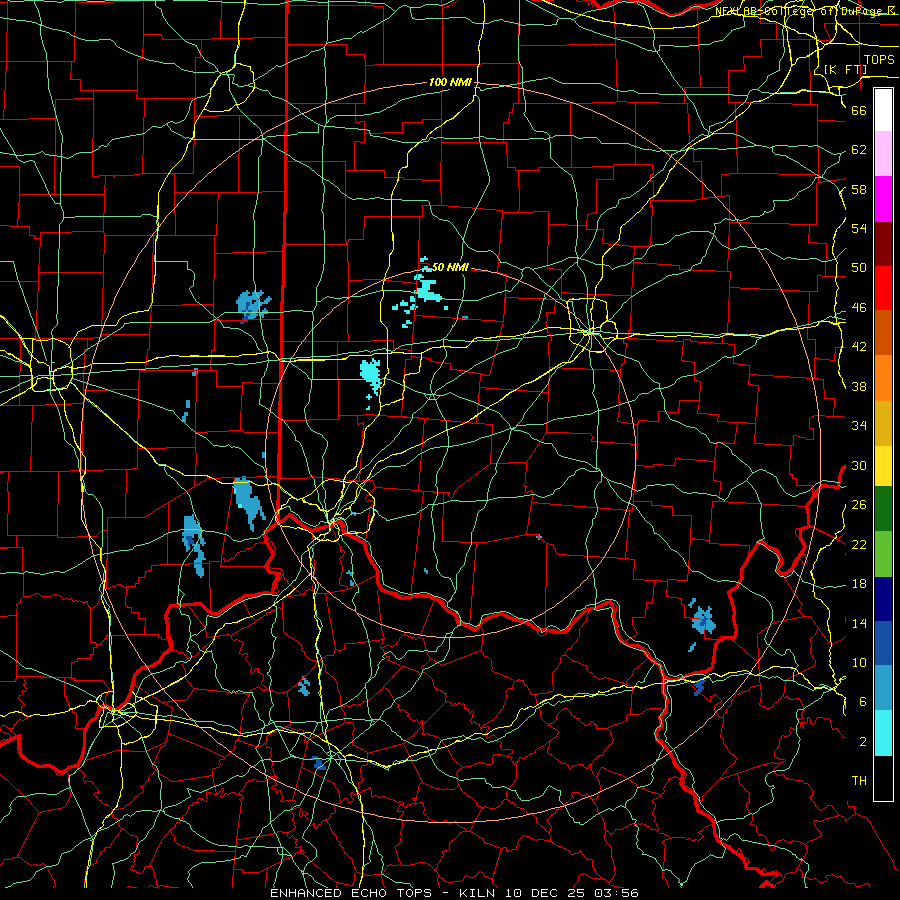Pick the light blue legend swatch

click(883, 688)
